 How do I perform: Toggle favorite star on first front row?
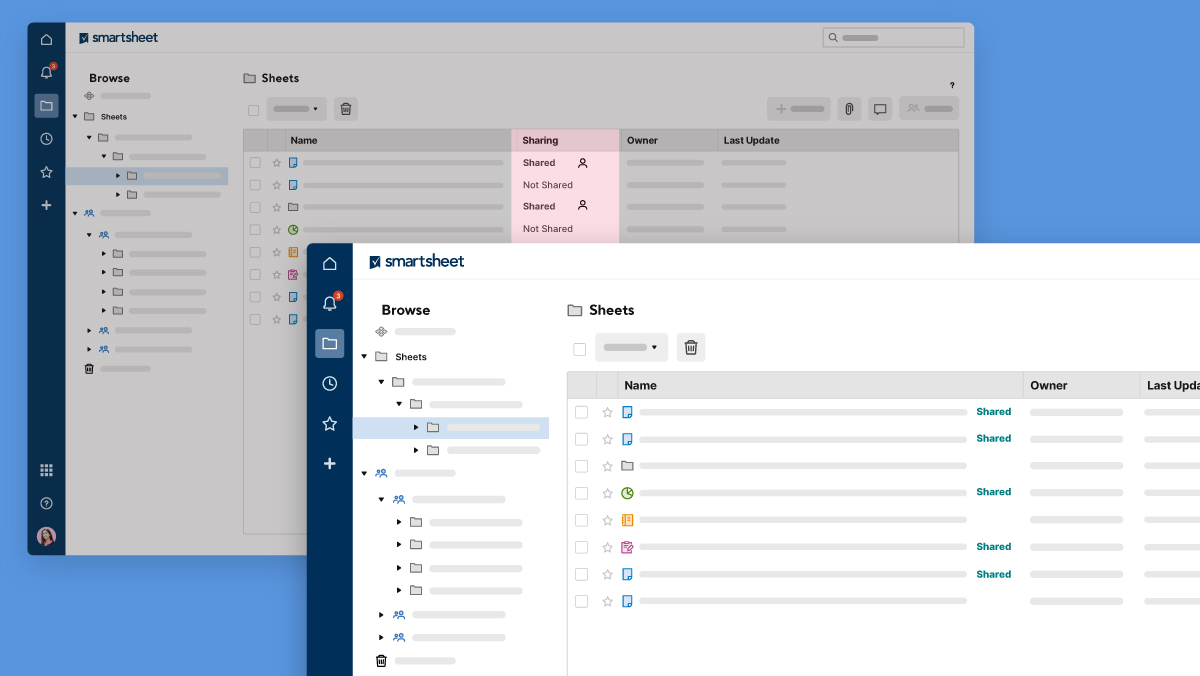[x=607, y=412]
